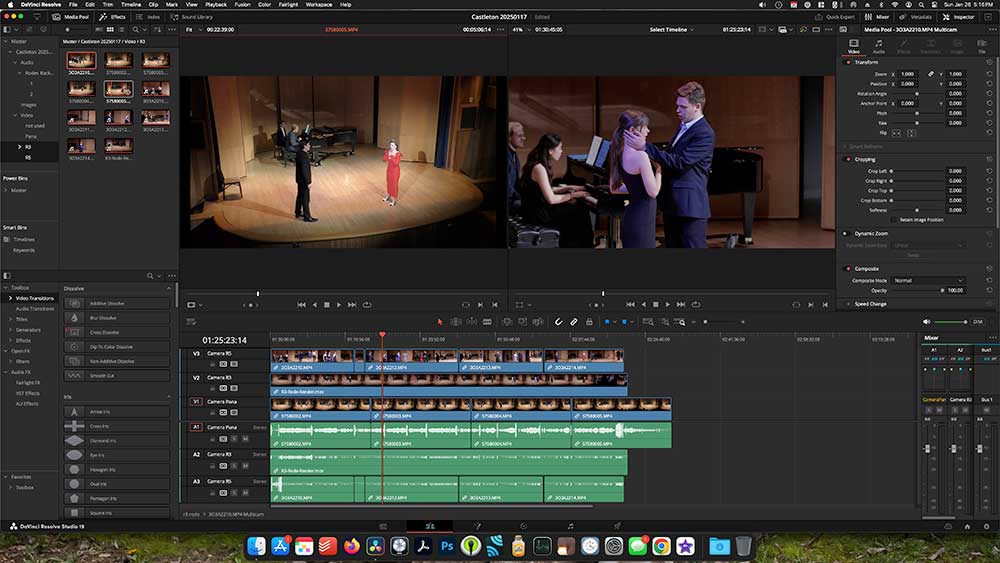1000x563 pixels.
Task: Select the Blade Edit Mode tool
Action: (x=487, y=322)
